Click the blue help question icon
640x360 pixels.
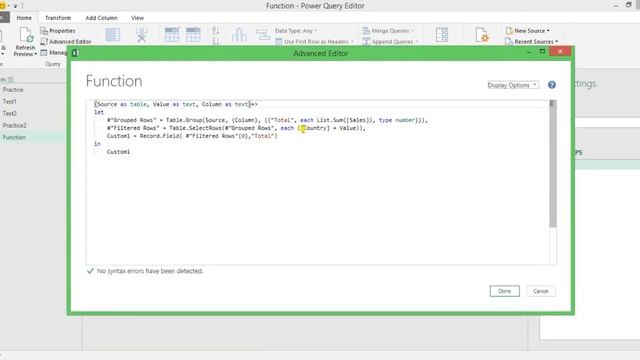coord(552,85)
